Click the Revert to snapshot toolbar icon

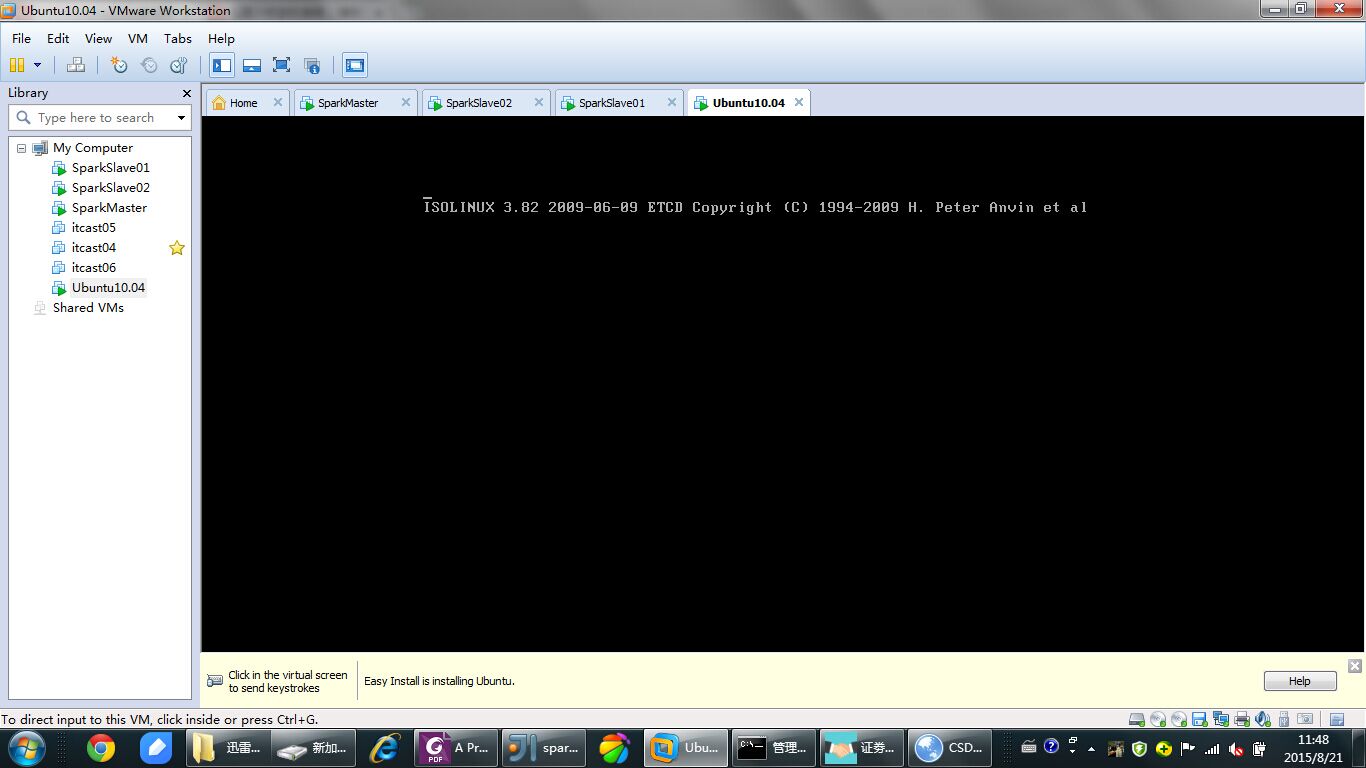149,65
